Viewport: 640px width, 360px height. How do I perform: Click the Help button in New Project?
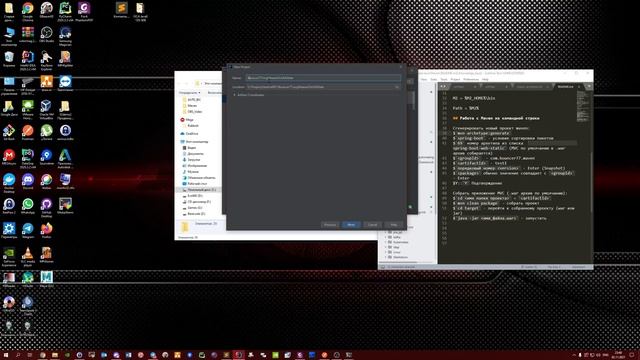coord(393,224)
